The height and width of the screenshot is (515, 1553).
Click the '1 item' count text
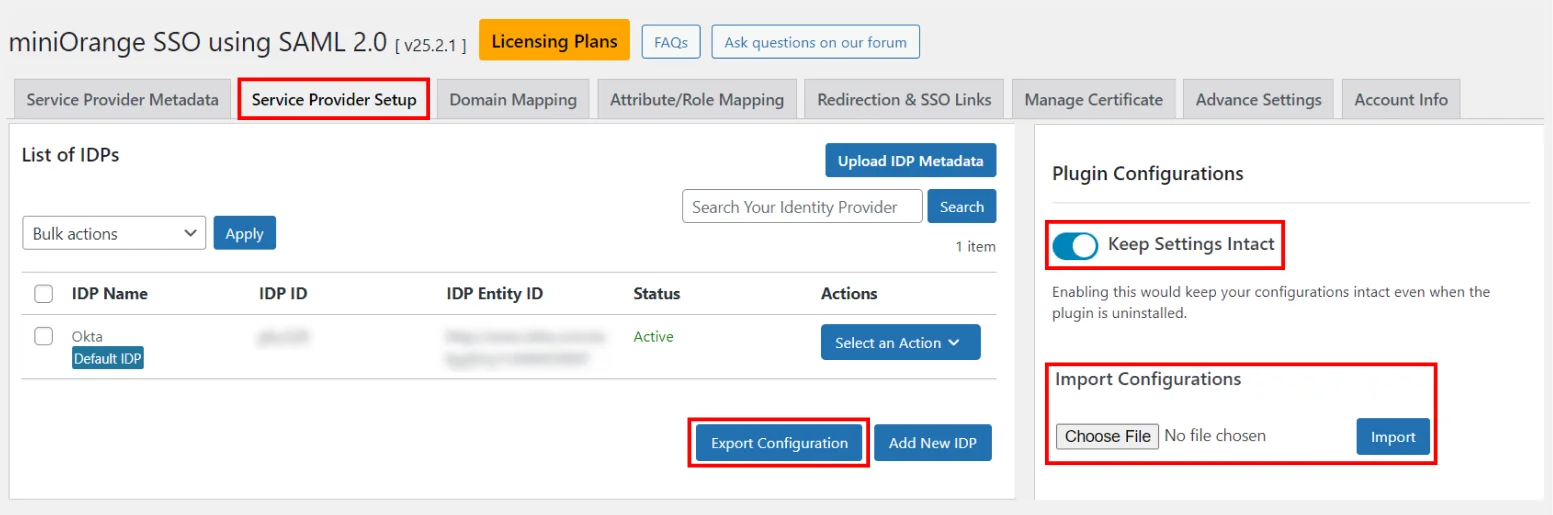click(x=975, y=246)
